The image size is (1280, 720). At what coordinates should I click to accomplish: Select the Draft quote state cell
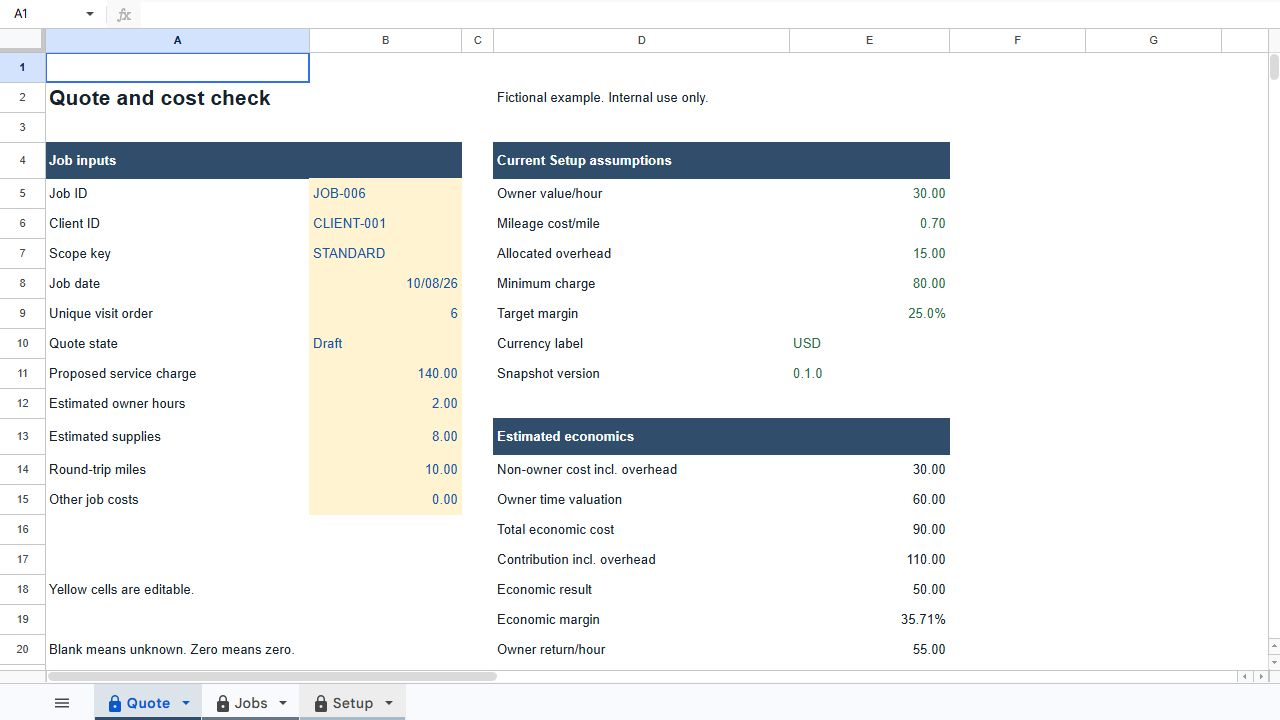385,343
